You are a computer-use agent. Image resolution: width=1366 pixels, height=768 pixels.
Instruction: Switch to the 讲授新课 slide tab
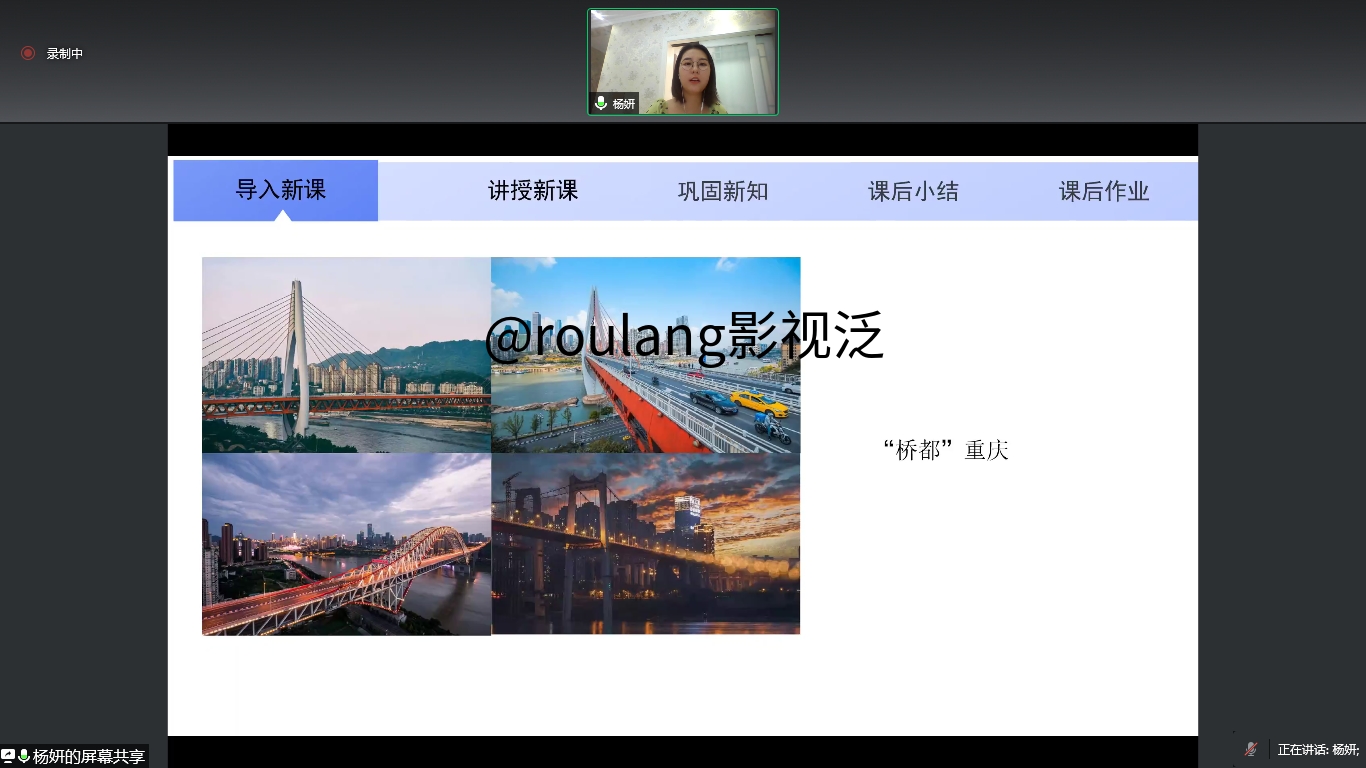[533, 191]
